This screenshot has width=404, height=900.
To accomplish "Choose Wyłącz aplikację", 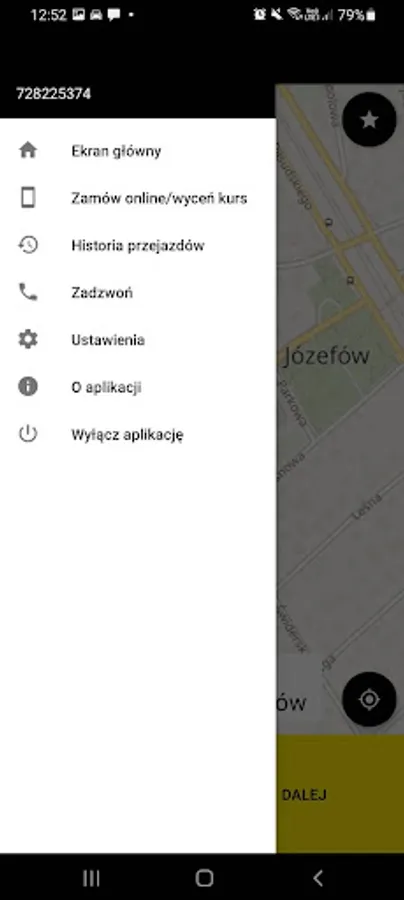I will pos(138,434).
